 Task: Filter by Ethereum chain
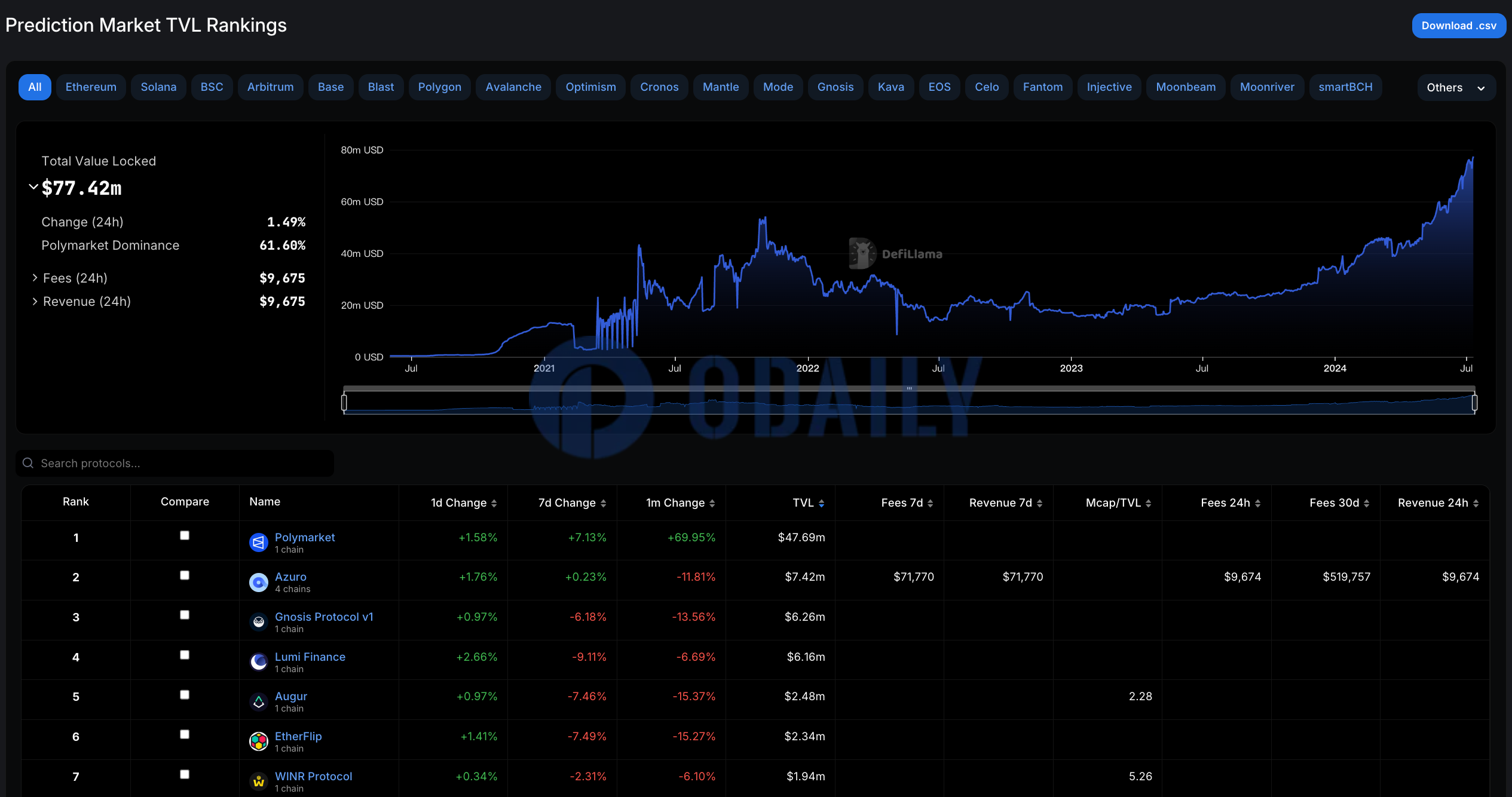(x=91, y=87)
